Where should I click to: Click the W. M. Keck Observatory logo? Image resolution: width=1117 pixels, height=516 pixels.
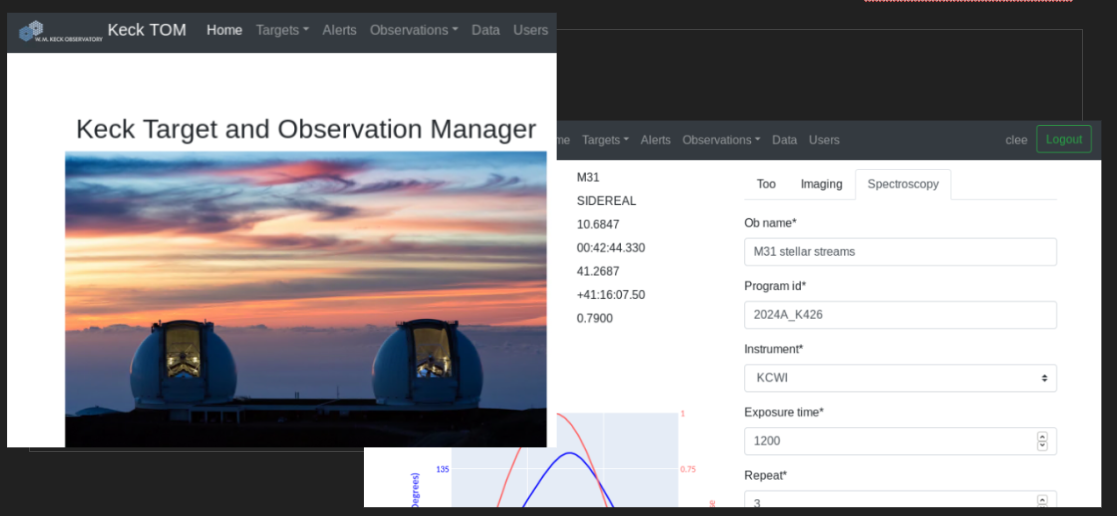pos(60,31)
